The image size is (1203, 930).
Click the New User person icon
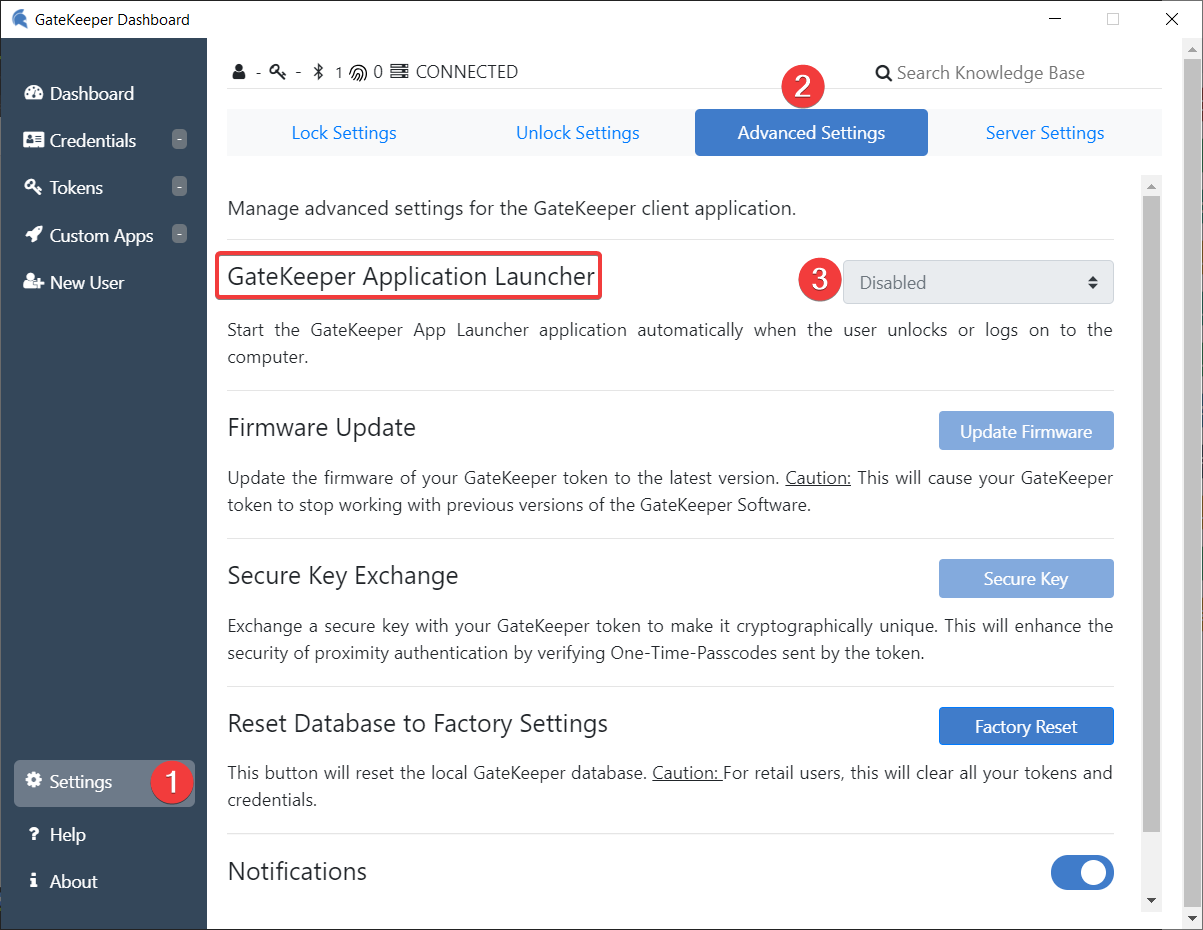point(34,282)
